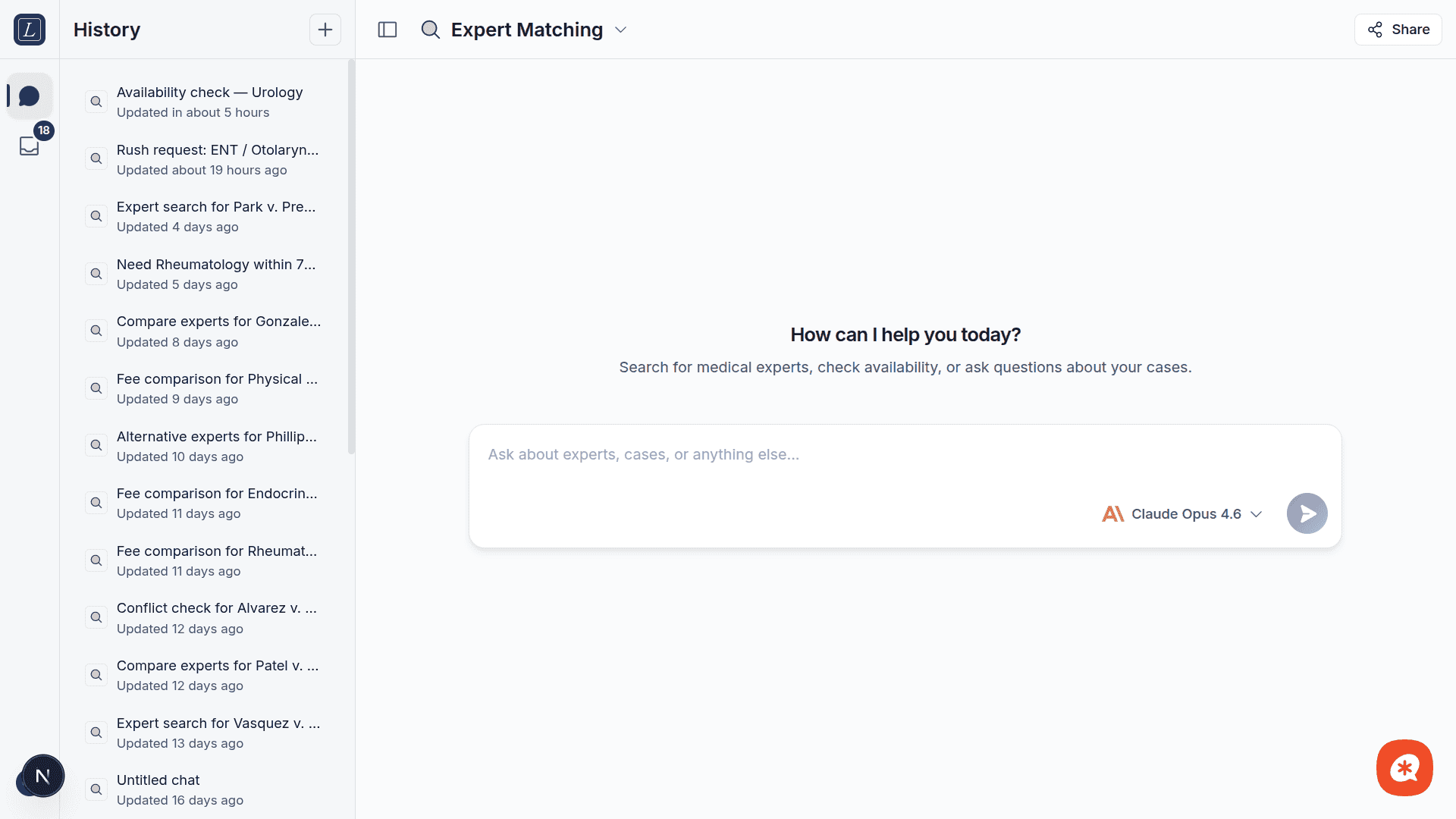Open the orange support chat widget
1456x819 pixels.
pos(1404,767)
